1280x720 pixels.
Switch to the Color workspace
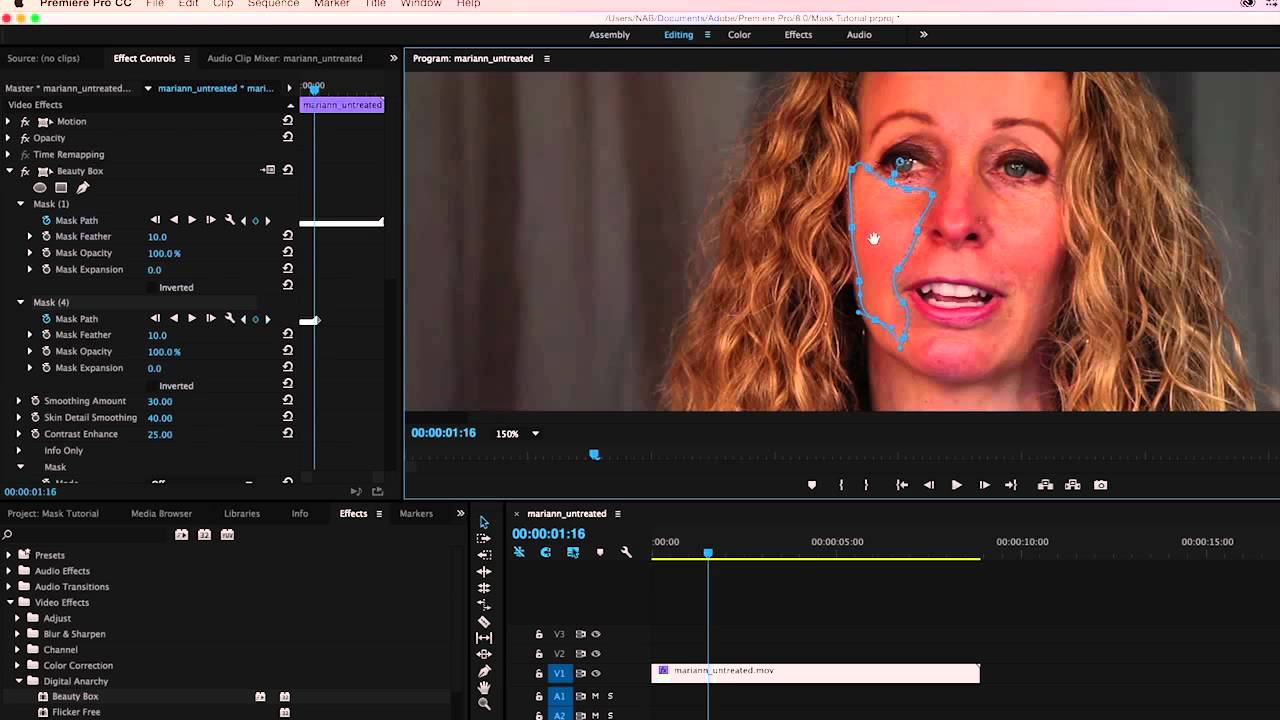pyautogui.click(x=739, y=35)
